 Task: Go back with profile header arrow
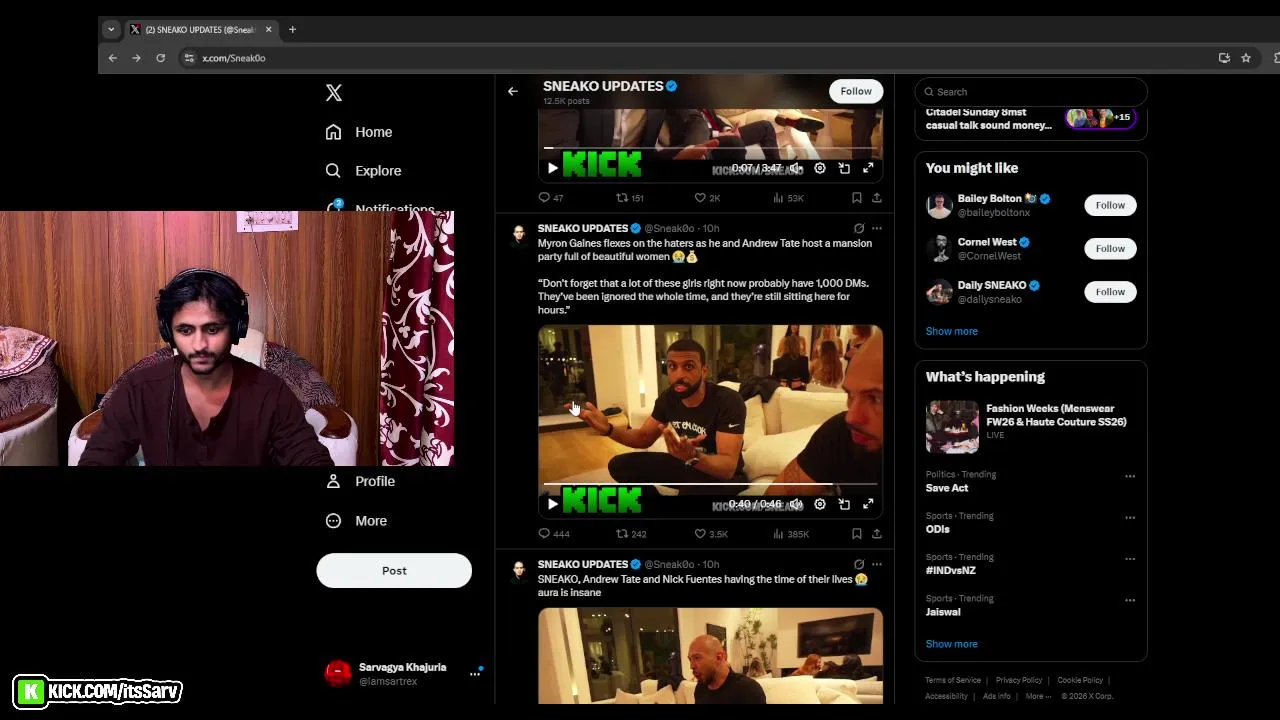pyautogui.click(x=512, y=92)
